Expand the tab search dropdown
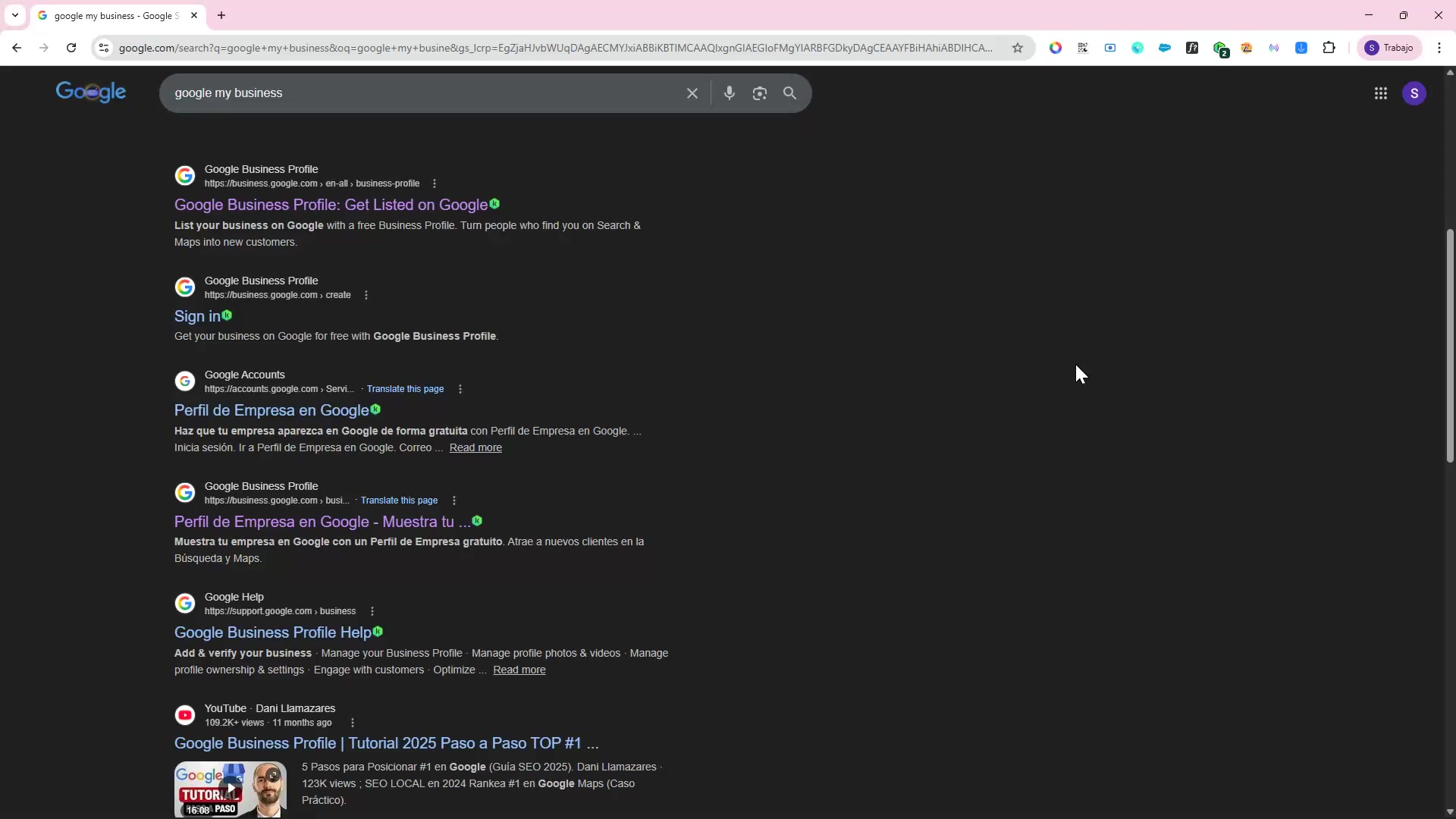 (x=15, y=15)
